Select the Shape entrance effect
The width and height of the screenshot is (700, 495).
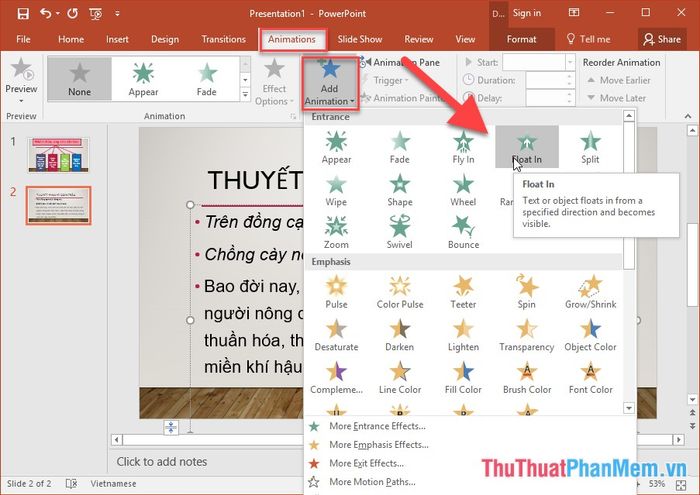click(x=400, y=190)
